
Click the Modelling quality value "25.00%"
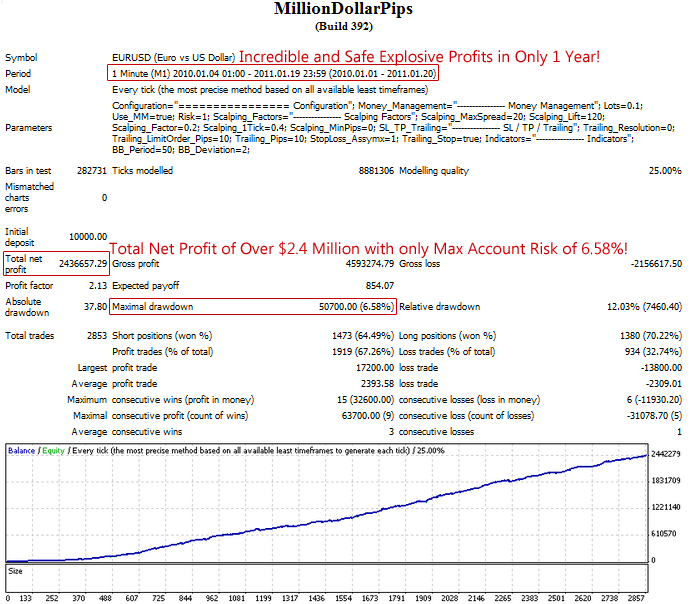[665, 171]
